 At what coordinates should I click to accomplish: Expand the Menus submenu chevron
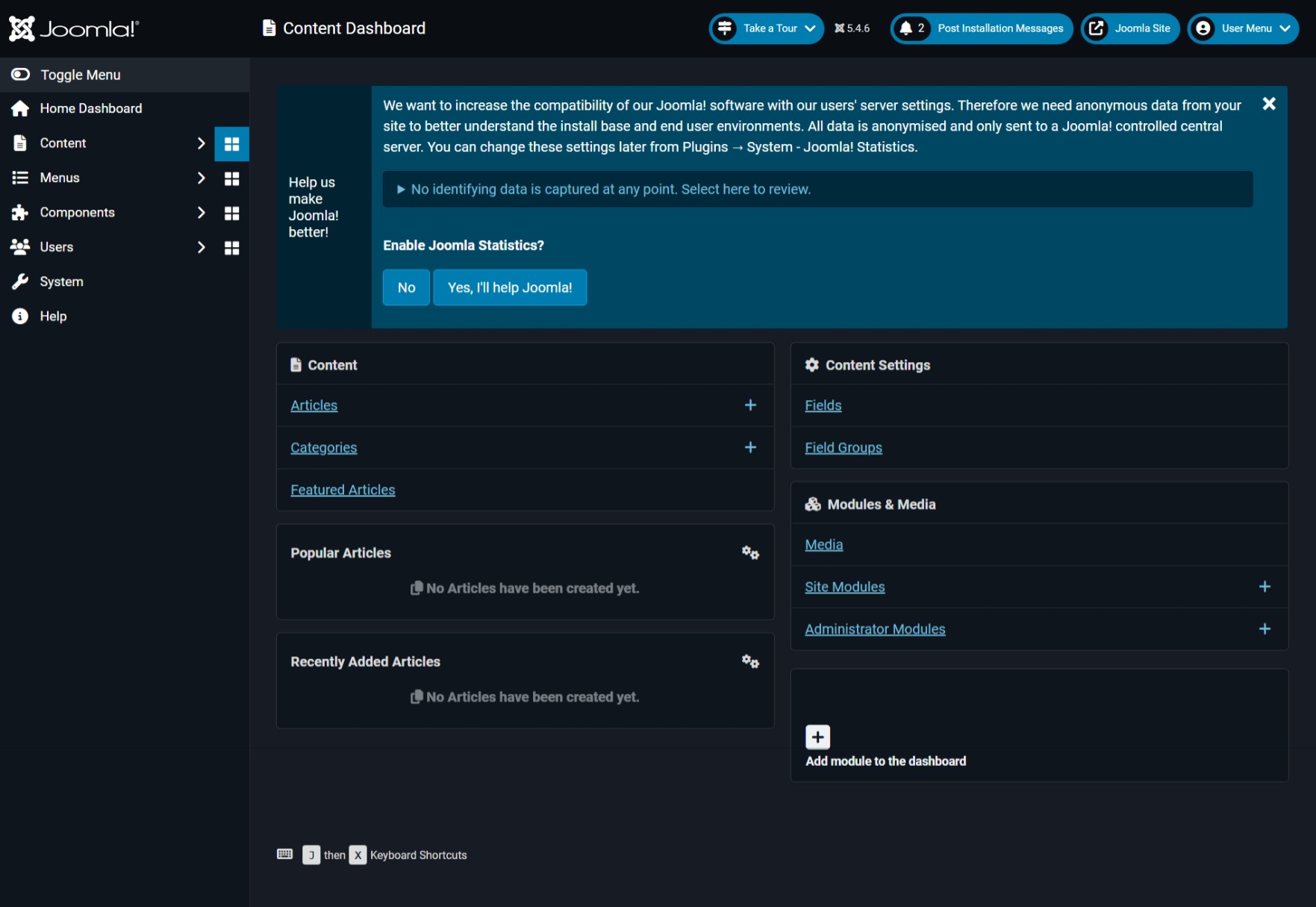tap(201, 178)
